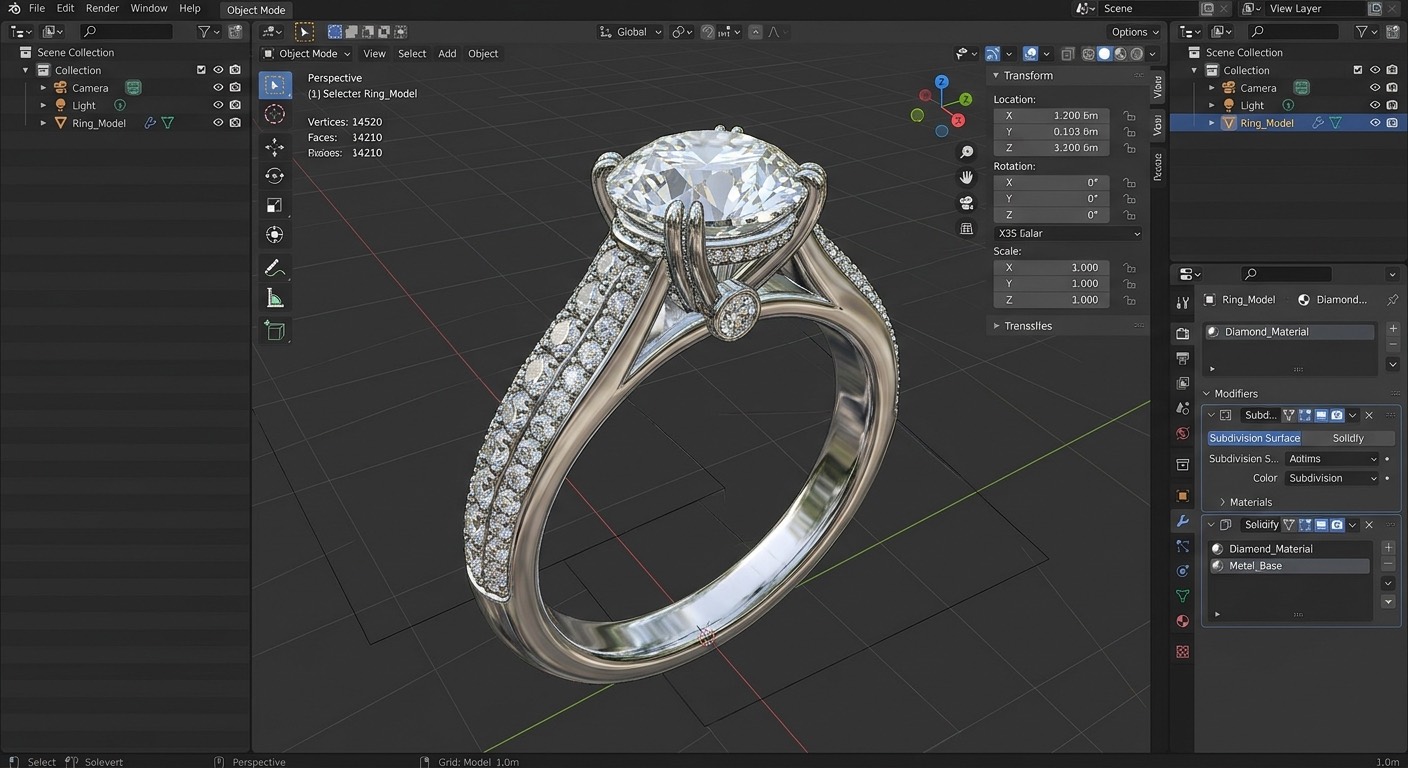
Task: Toggle the lock beside Location X
Action: click(x=1129, y=116)
